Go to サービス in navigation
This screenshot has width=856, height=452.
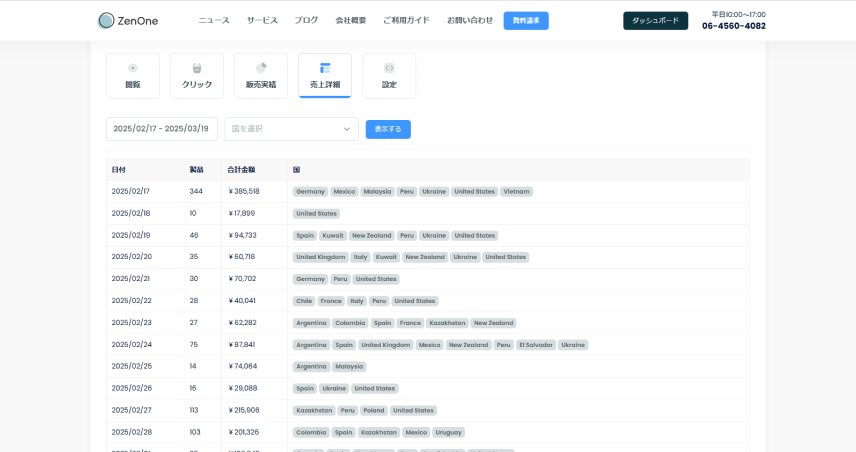click(262, 20)
